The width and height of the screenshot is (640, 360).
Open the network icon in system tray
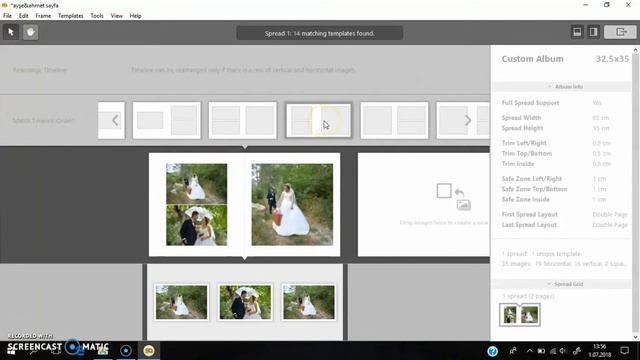pos(553,351)
